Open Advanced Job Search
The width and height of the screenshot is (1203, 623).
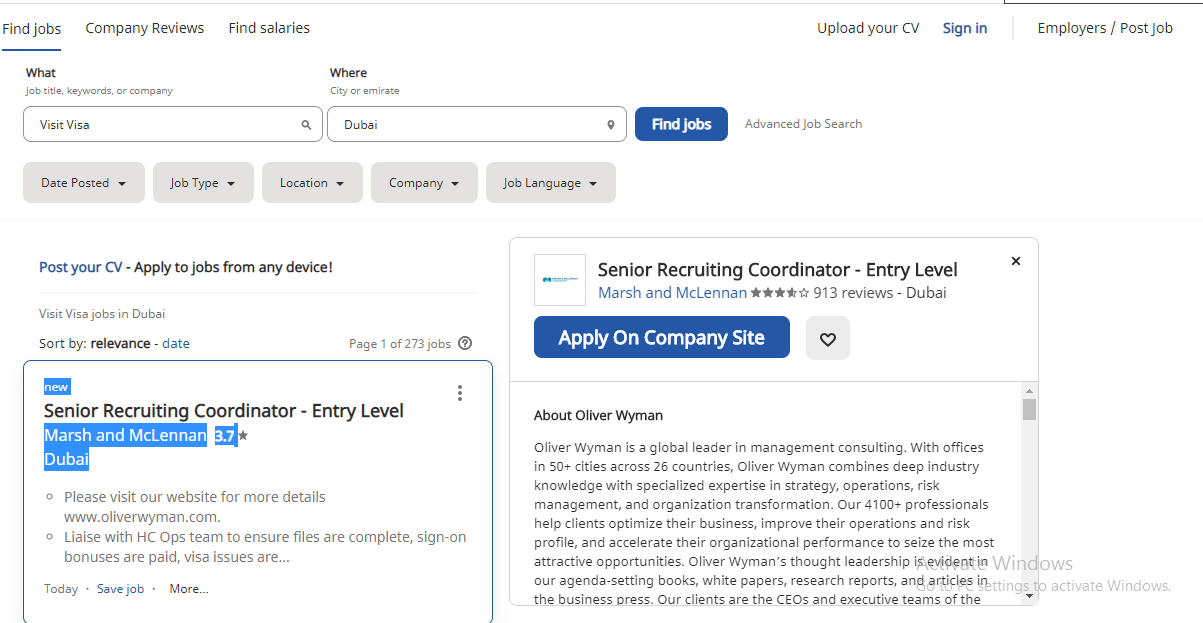coord(803,124)
